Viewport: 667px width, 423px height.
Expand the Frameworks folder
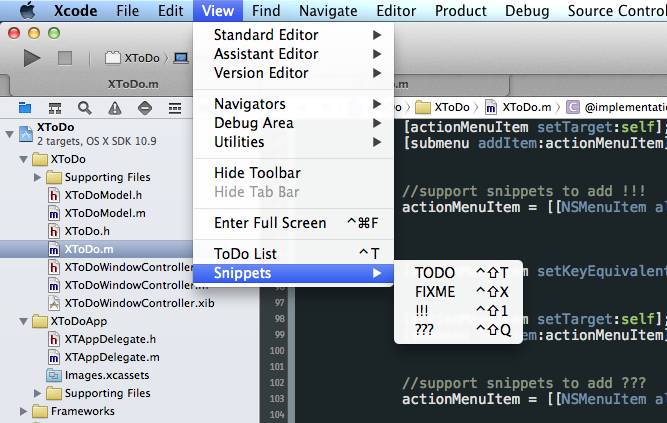point(23,411)
